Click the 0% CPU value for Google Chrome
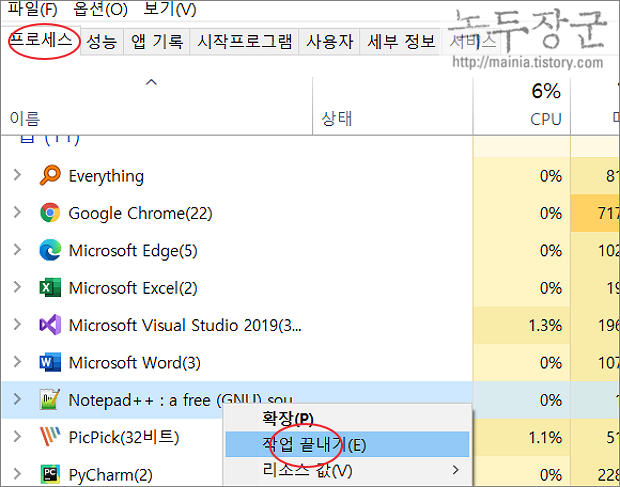Viewport: 620px width, 487px height. [551, 213]
